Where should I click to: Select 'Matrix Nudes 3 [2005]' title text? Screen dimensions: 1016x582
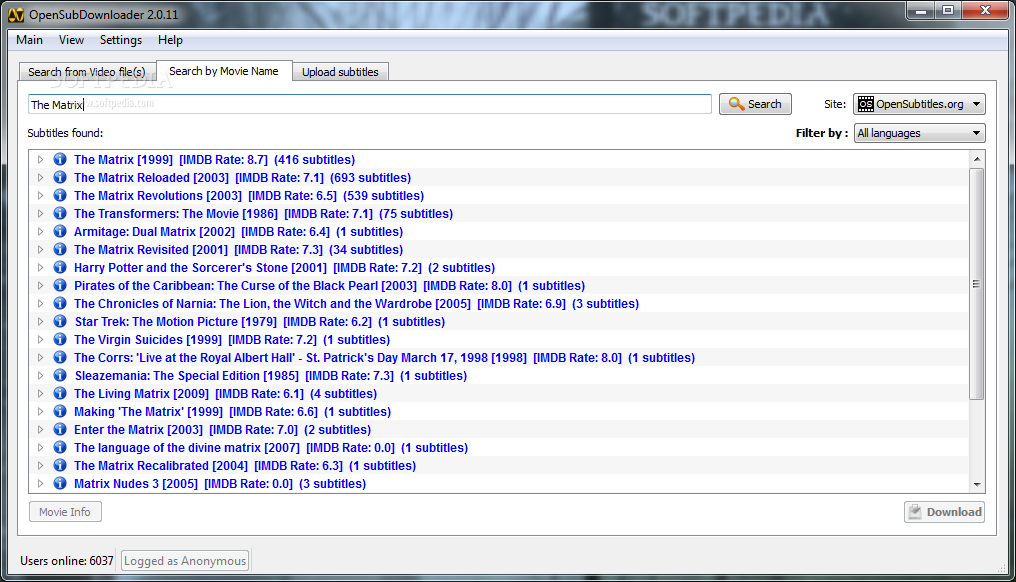coord(136,483)
